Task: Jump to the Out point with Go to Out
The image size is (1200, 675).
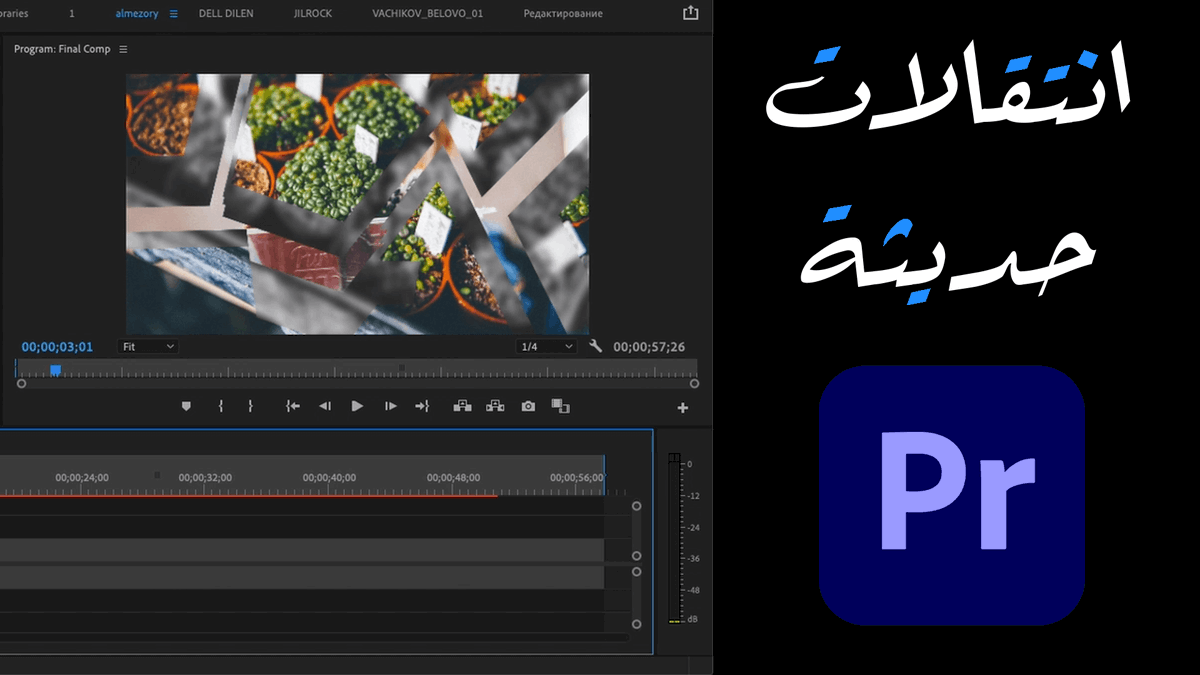Action: [x=422, y=406]
